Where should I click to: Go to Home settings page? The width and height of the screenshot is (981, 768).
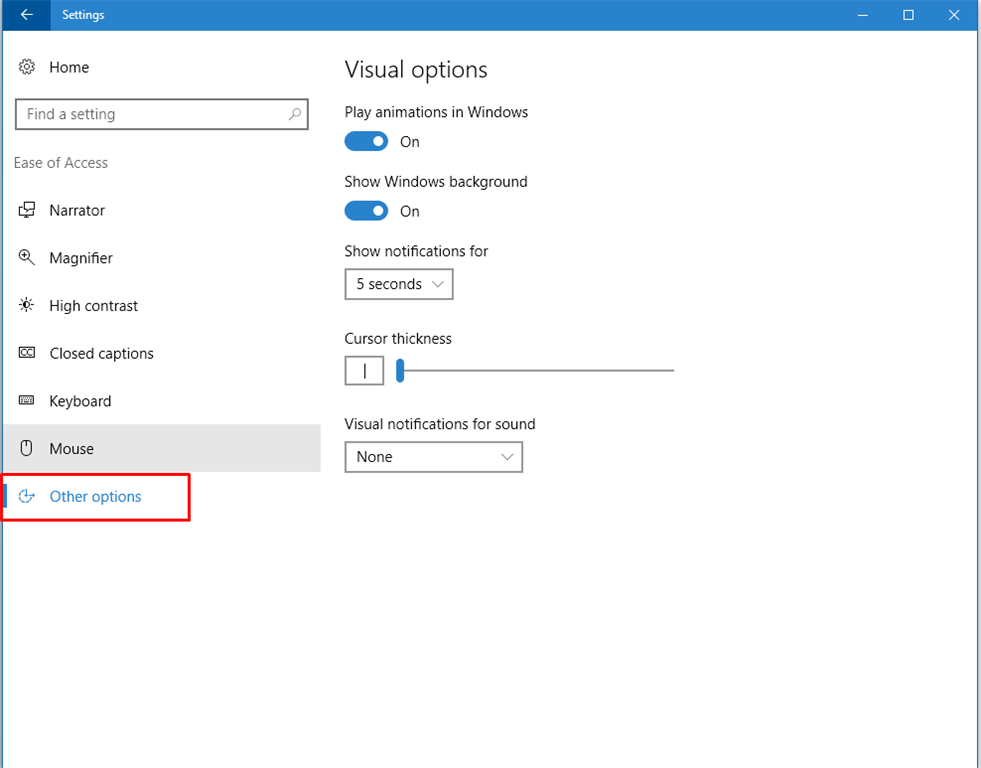[x=69, y=67]
